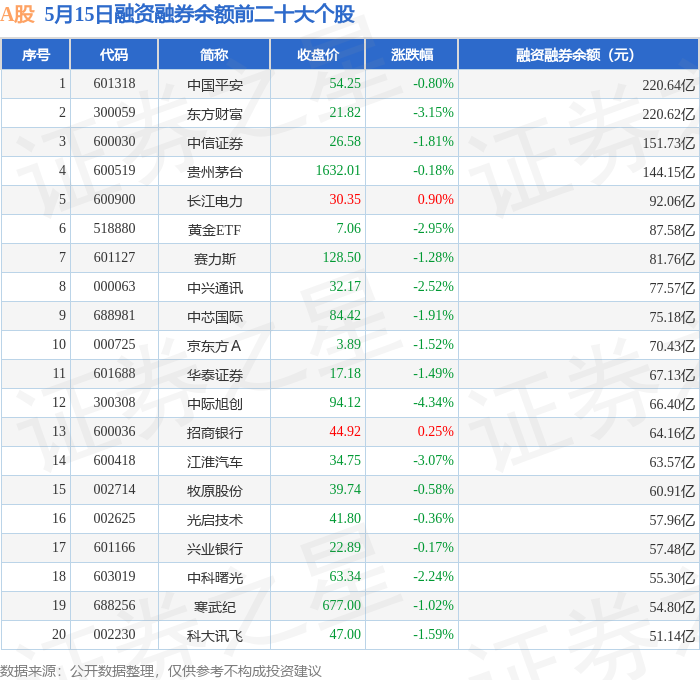700x680 pixels.
Task: Click the 数据来源 footnote text
Action: pos(161,671)
